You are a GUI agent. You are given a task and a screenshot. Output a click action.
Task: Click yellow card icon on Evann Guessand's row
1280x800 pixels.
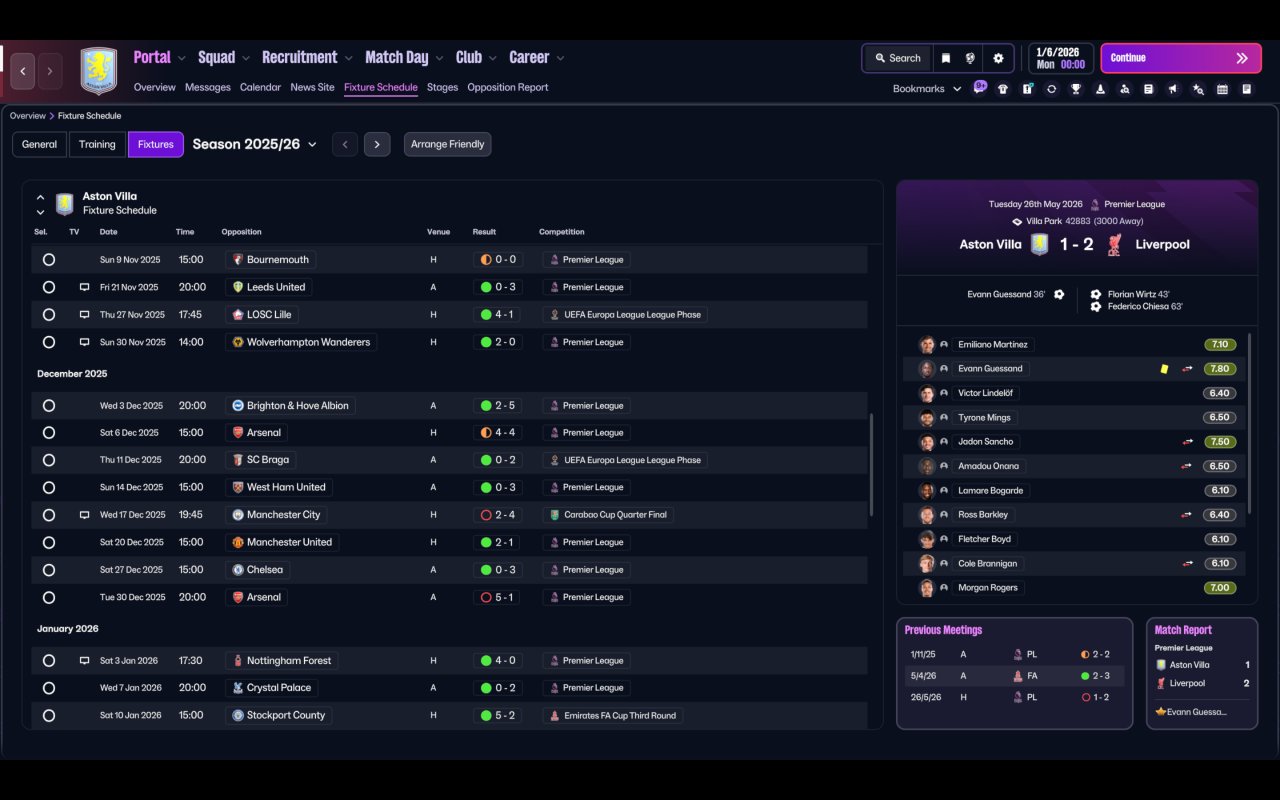[1164, 369]
